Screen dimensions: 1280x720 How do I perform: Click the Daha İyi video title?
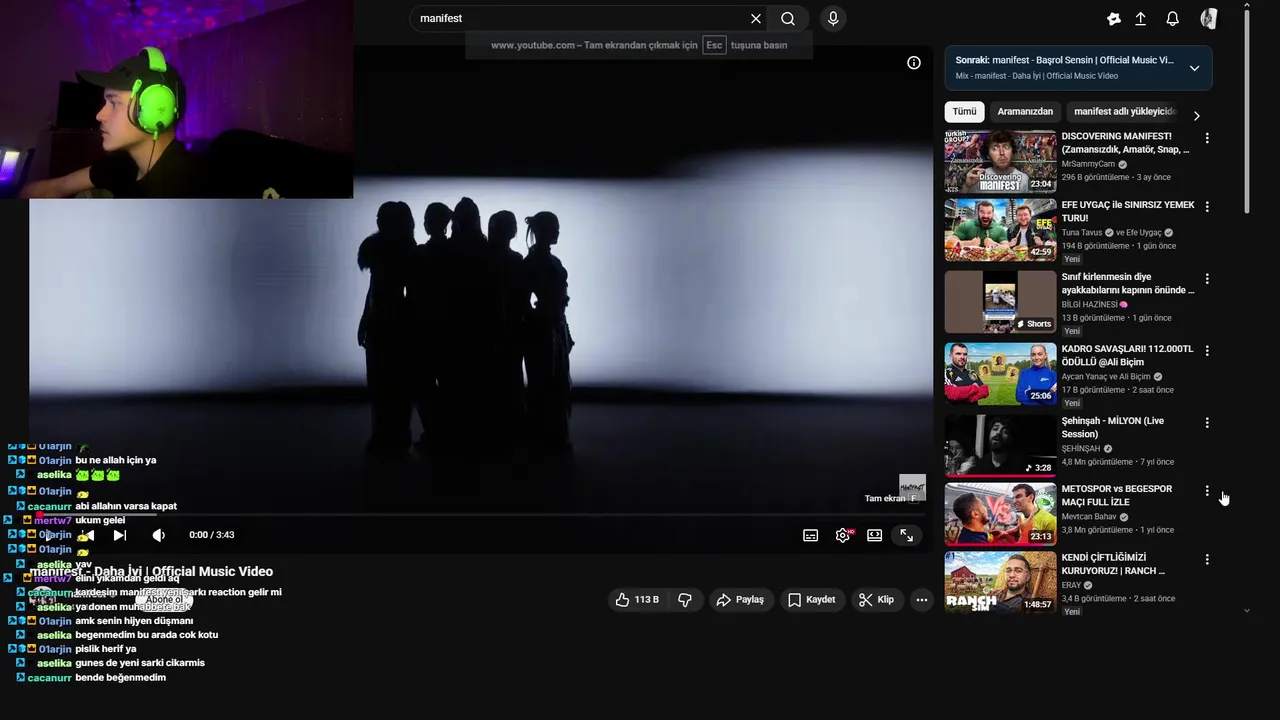(151, 572)
